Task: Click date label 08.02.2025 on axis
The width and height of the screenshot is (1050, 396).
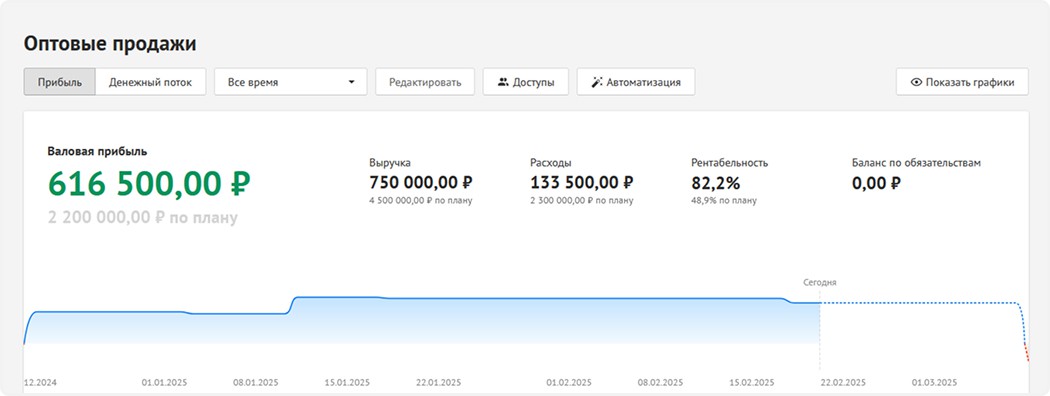Action: (660, 383)
